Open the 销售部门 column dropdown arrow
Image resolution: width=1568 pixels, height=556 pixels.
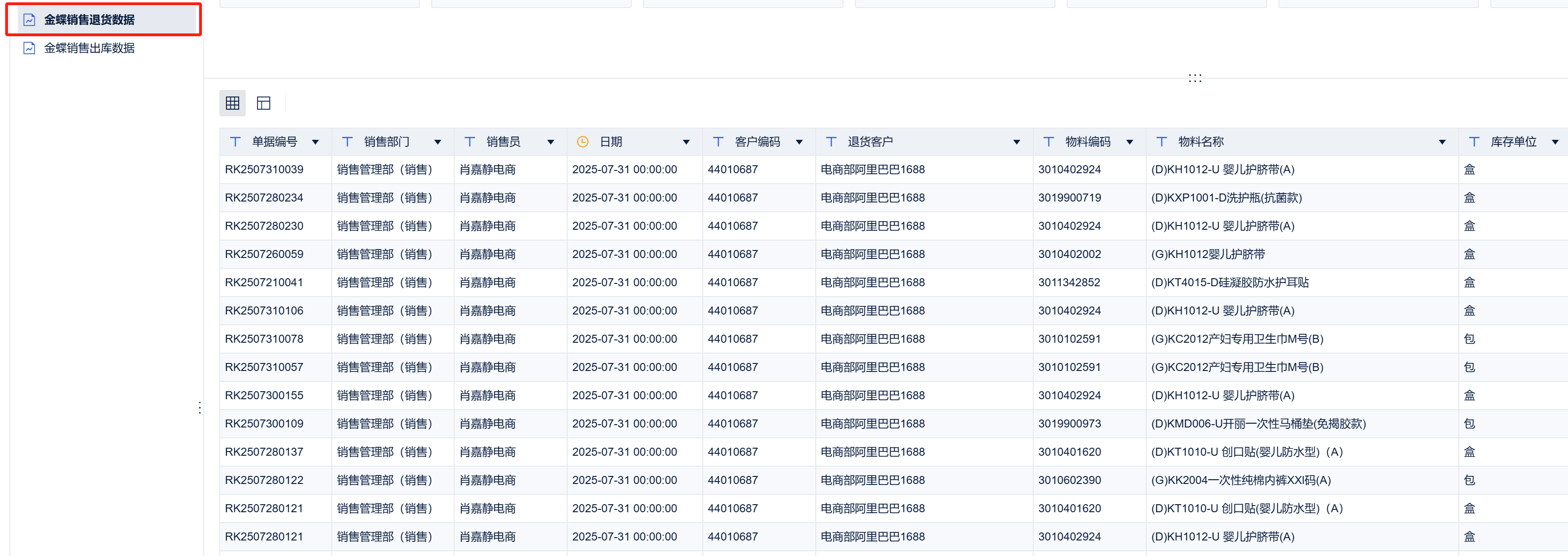point(438,143)
